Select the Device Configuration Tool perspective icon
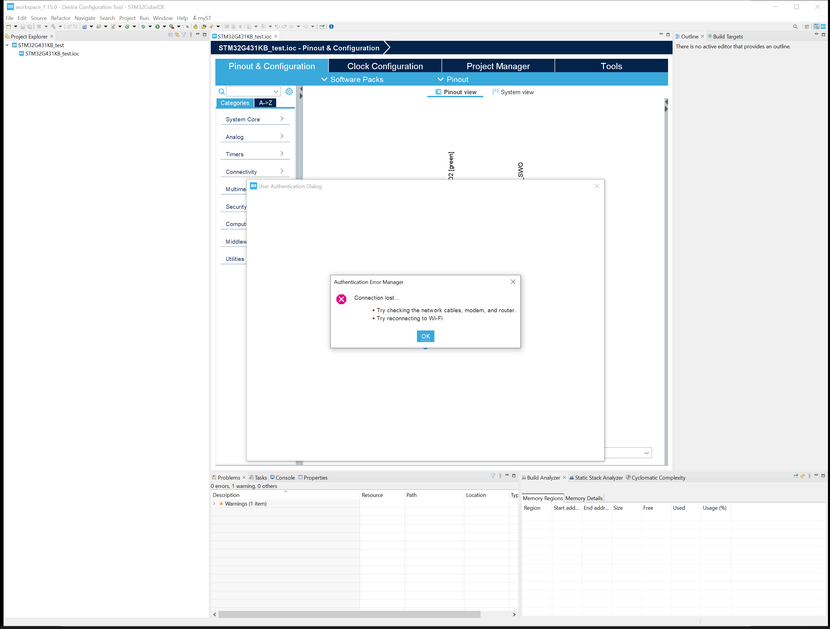The image size is (830, 629). tap(823, 26)
